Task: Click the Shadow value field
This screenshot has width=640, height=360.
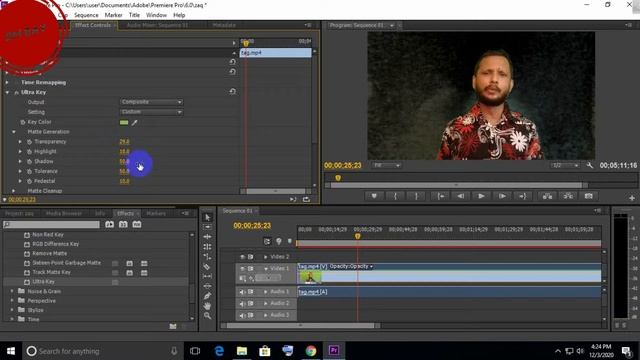Action: (124, 162)
